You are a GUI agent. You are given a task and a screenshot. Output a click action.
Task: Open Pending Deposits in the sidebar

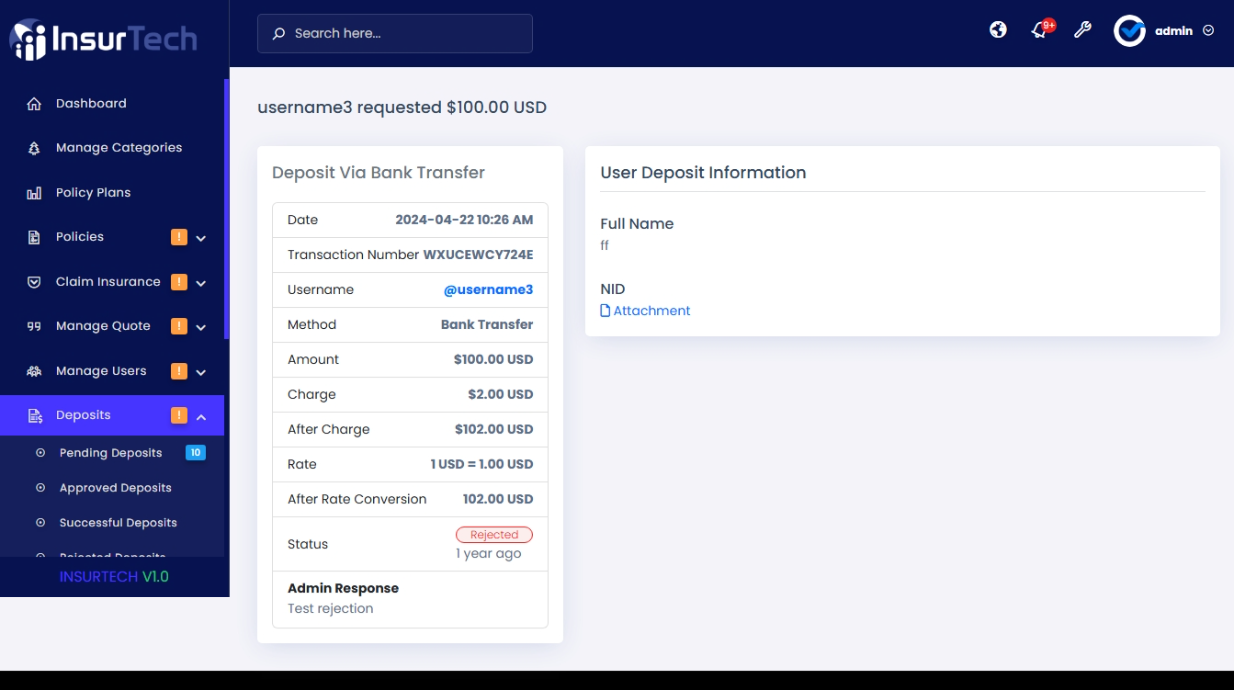click(x=110, y=453)
